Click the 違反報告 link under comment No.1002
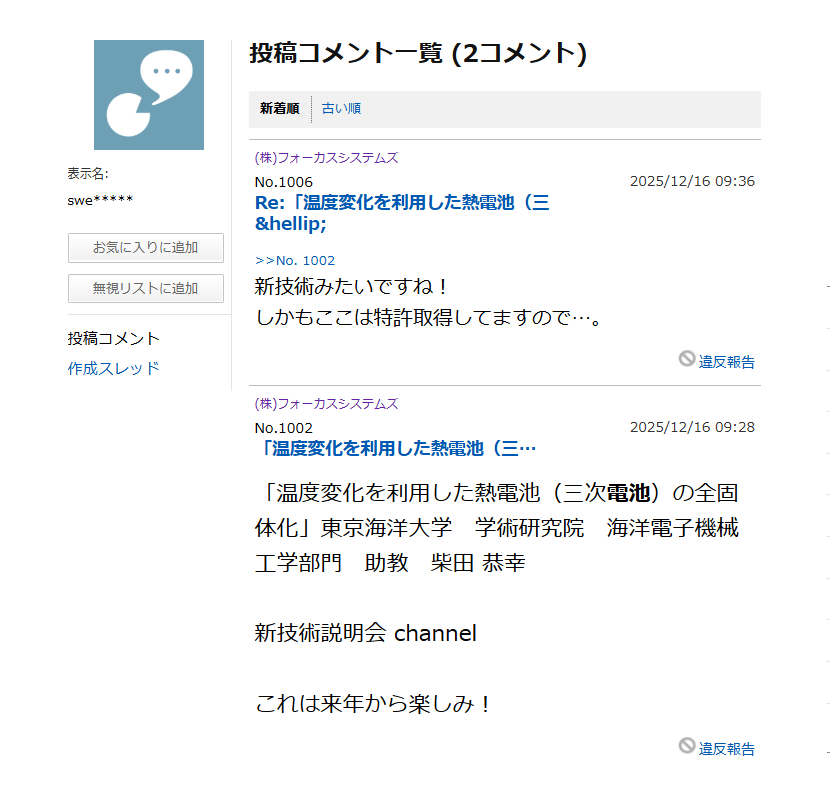This screenshot has height=787, width=830. click(726, 747)
